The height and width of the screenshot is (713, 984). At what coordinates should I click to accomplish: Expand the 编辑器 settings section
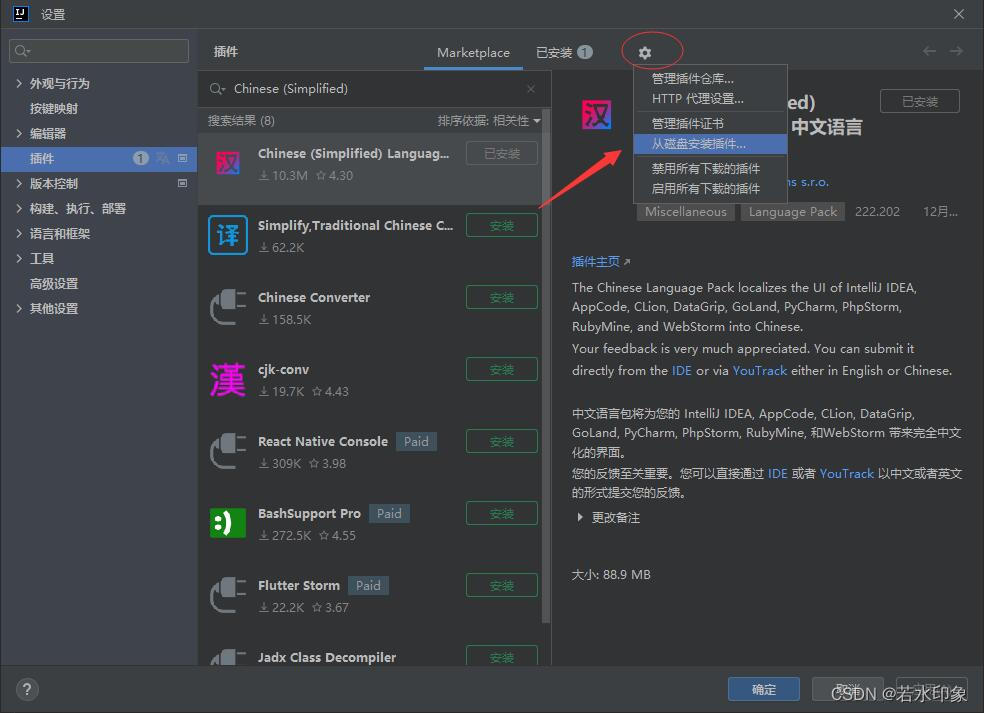click(x=19, y=133)
